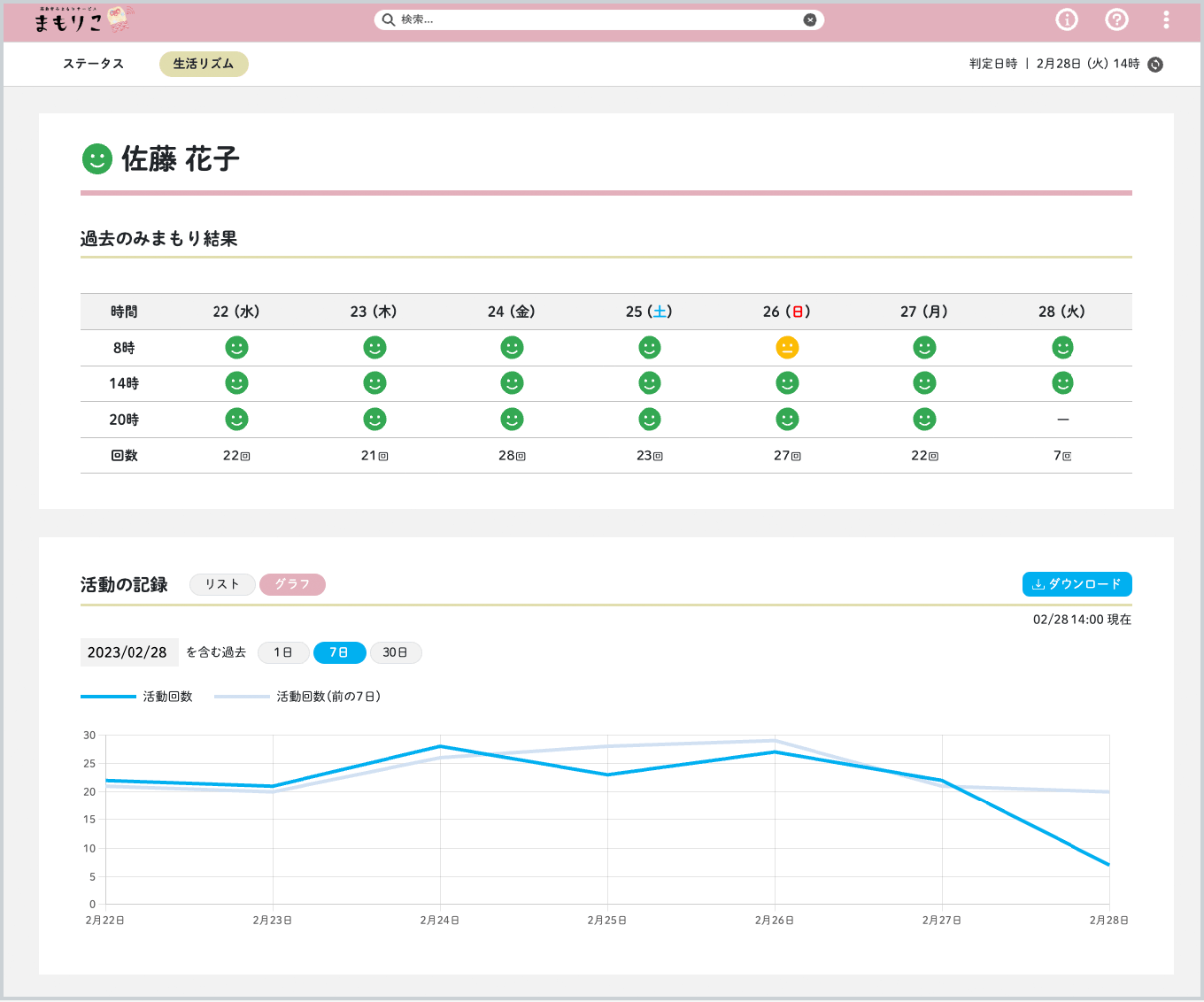
Task: Click the magnifying glass search icon
Action: click(x=389, y=19)
